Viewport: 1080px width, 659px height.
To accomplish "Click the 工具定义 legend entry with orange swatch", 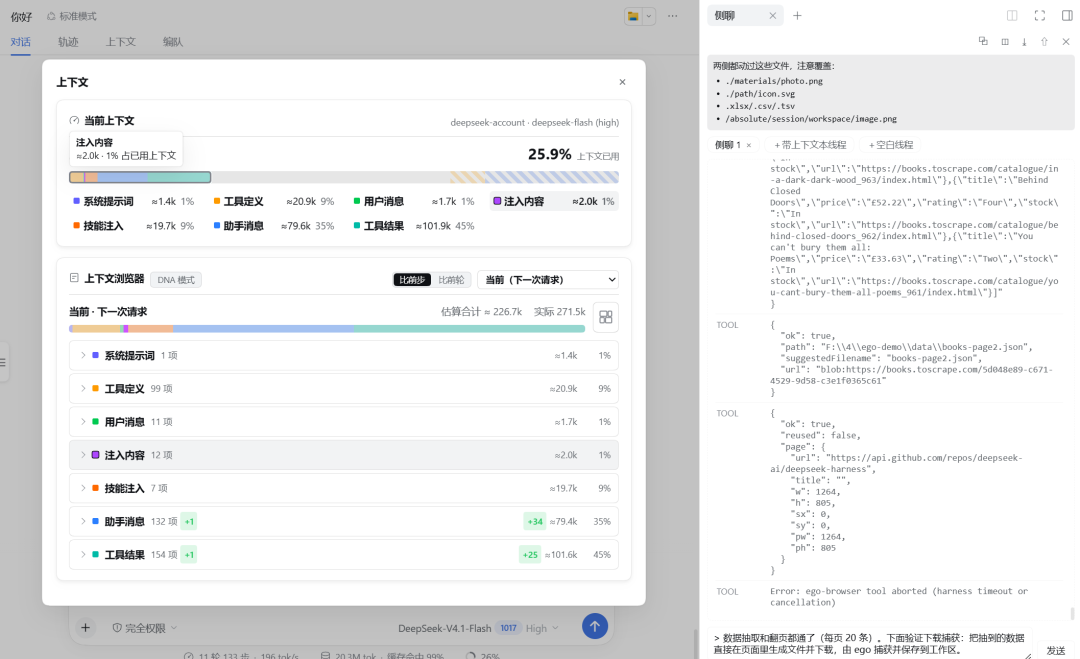I will 273,201.
